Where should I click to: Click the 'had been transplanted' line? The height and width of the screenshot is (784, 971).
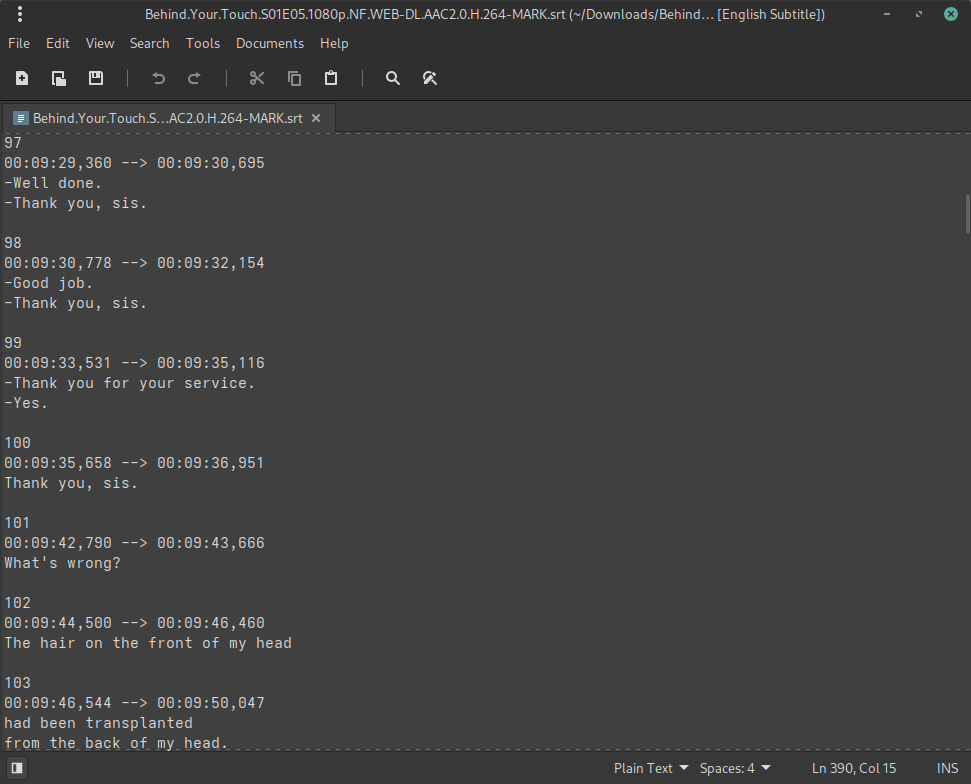click(x=98, y=723)
